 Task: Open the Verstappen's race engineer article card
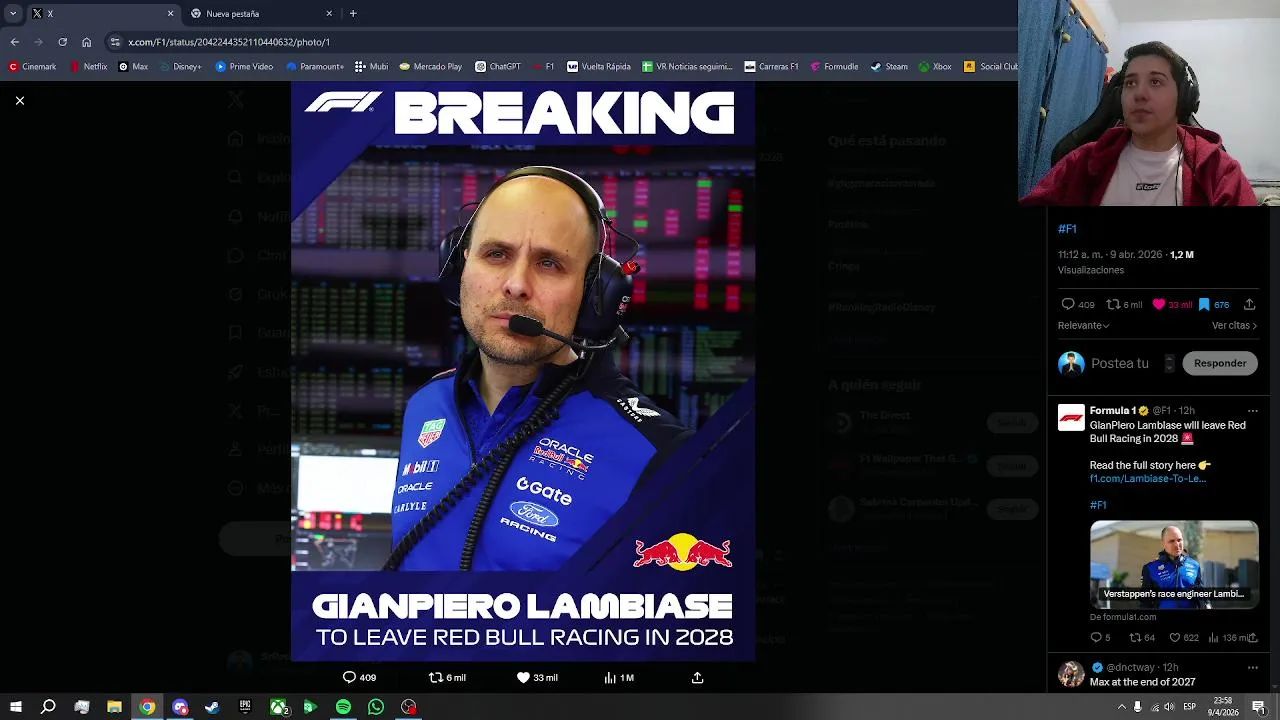1174,565
